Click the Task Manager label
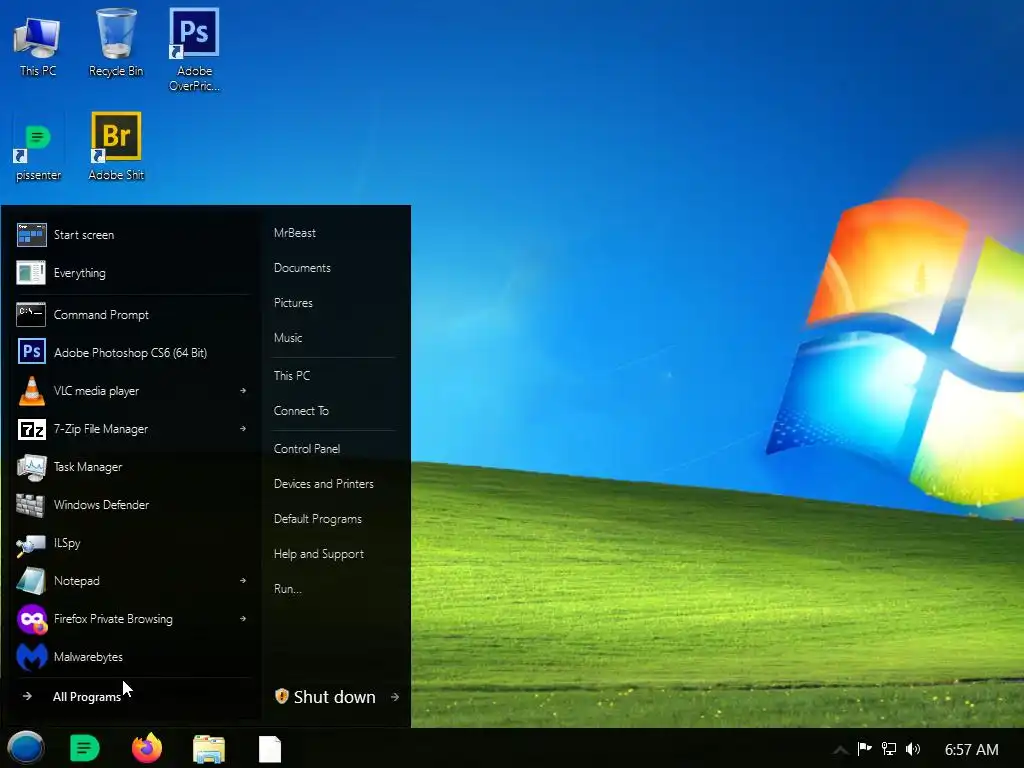 pos(88,467)
